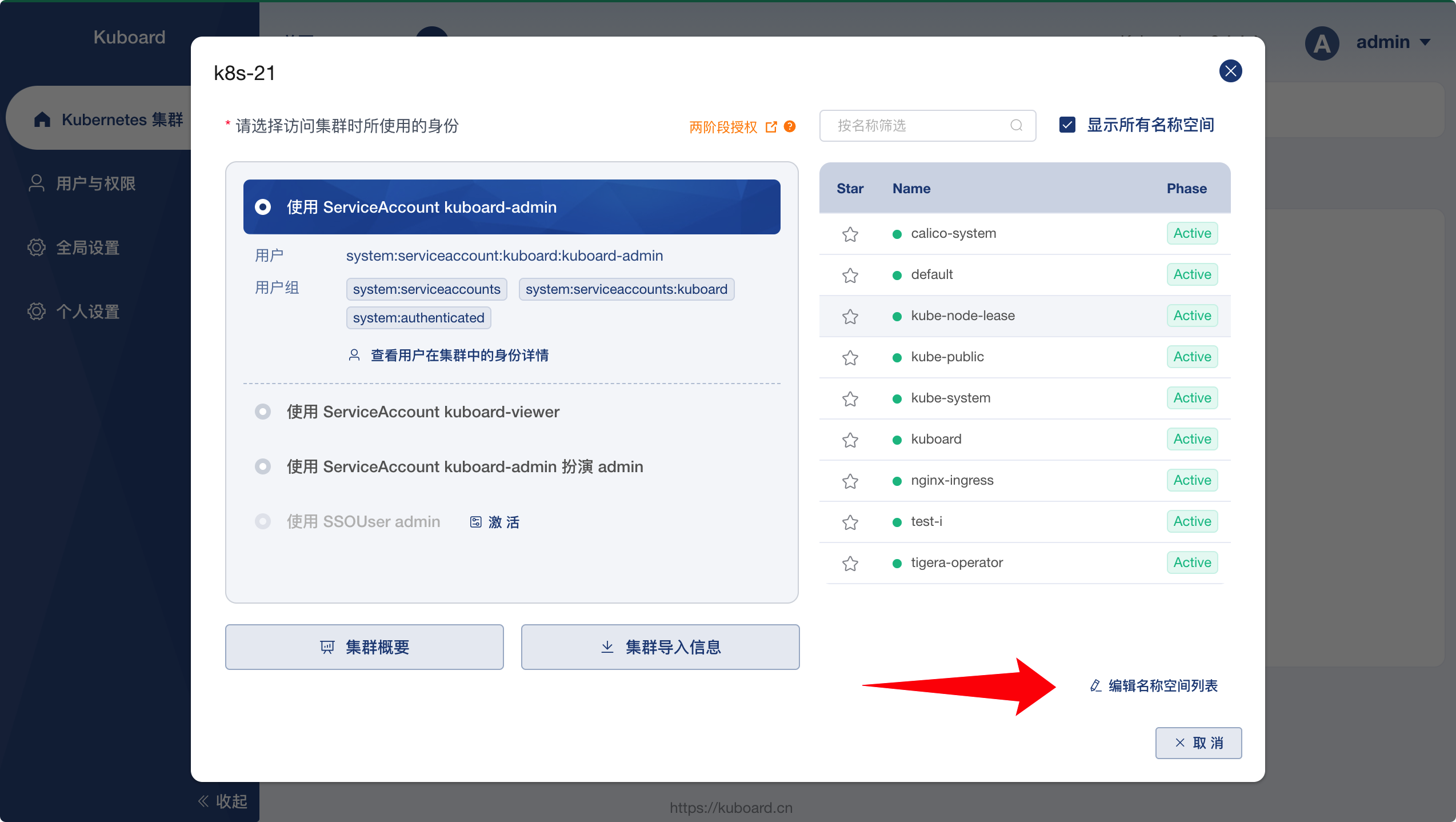Click the gear icon for 全局设置
The width and height of the screenshot is (1456, 822).
coord(37,248)
